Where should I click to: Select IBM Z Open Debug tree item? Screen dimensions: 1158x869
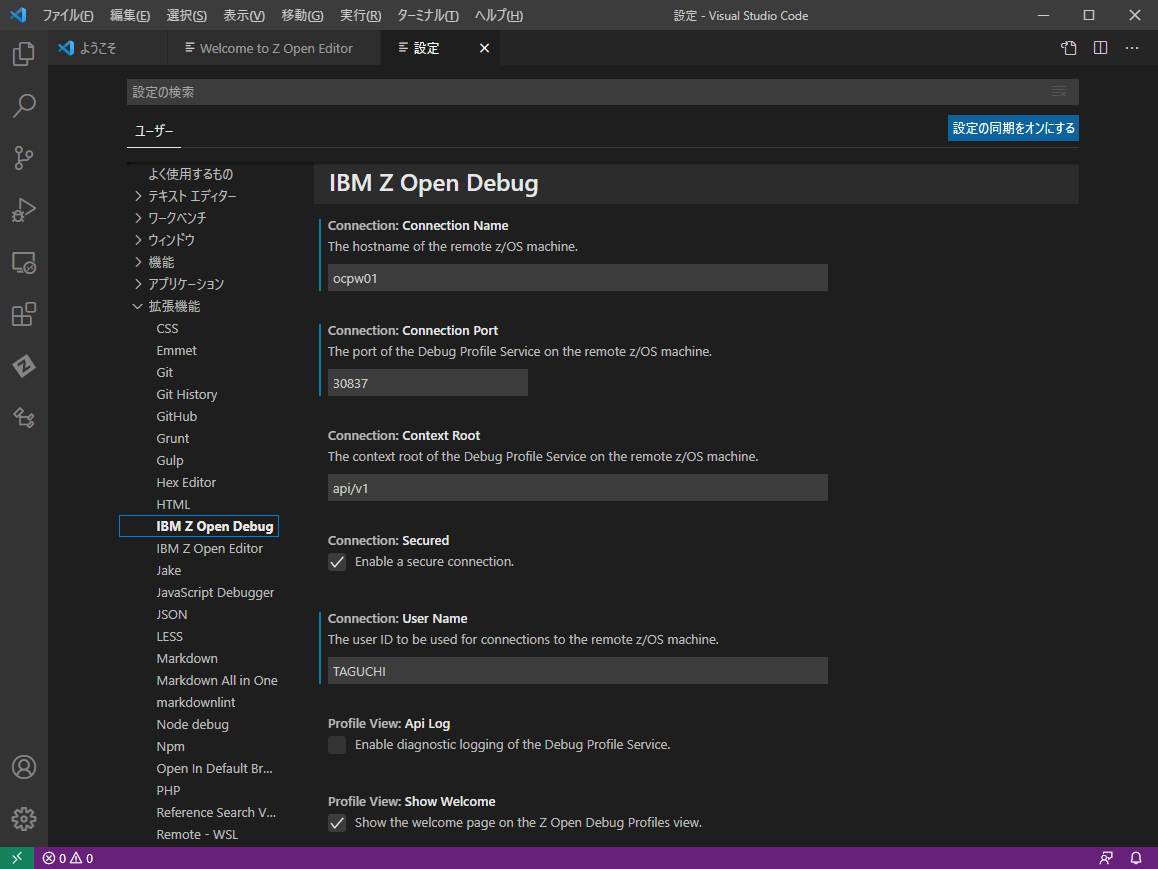tap(199, 526)
